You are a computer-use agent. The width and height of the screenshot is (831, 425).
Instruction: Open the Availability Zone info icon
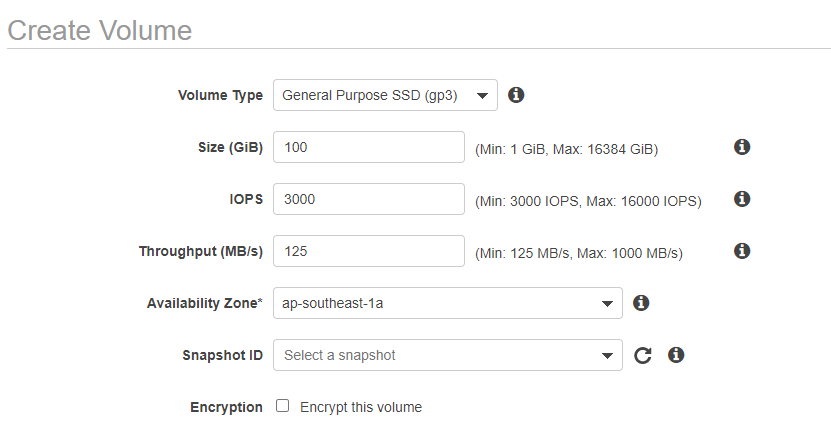tap(641, 303)
